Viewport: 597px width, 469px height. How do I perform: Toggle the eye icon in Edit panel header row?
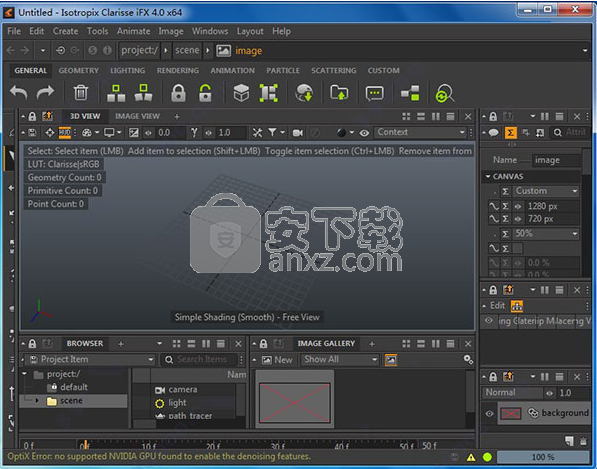[x=488, y=321]
